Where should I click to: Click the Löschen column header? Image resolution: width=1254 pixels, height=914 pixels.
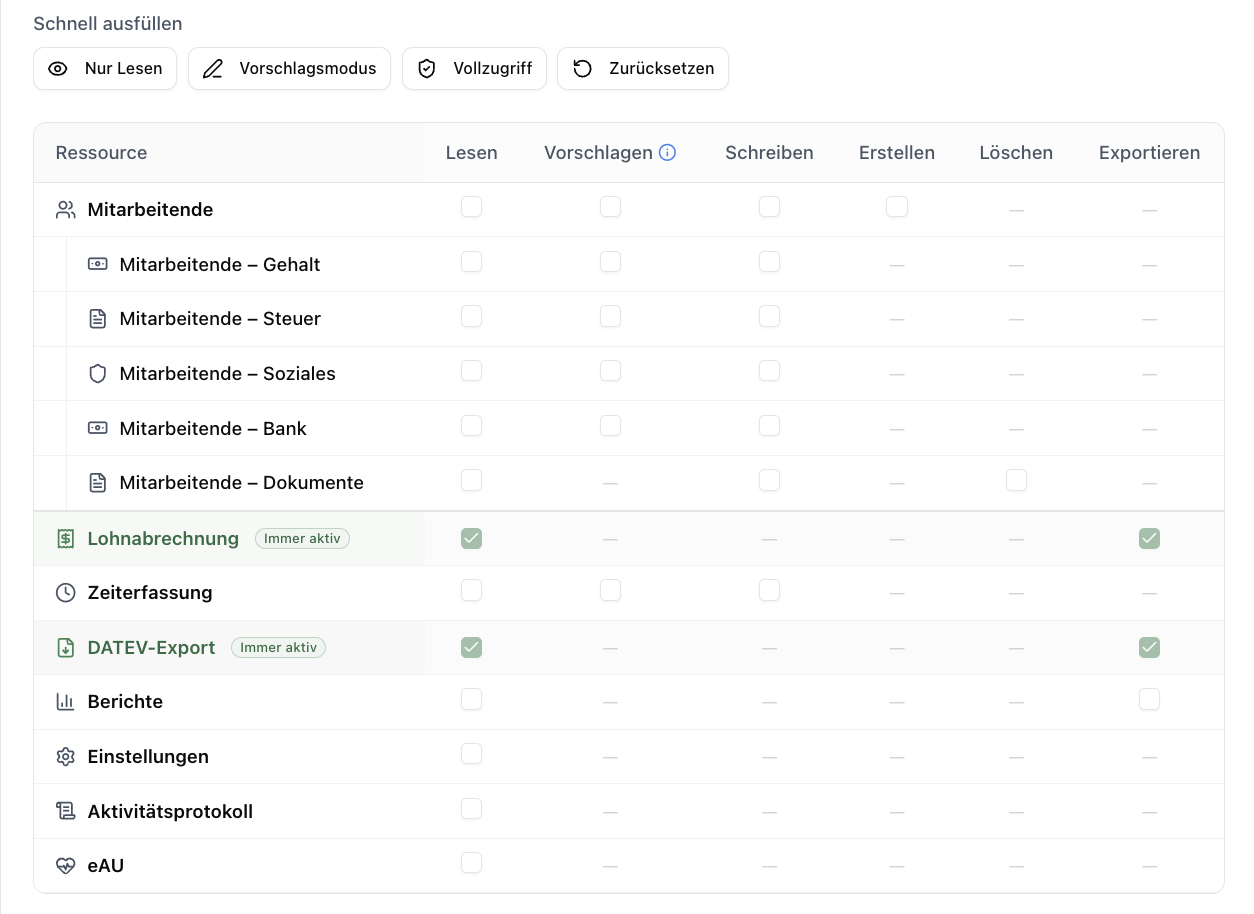click(x=1016, y=153)
